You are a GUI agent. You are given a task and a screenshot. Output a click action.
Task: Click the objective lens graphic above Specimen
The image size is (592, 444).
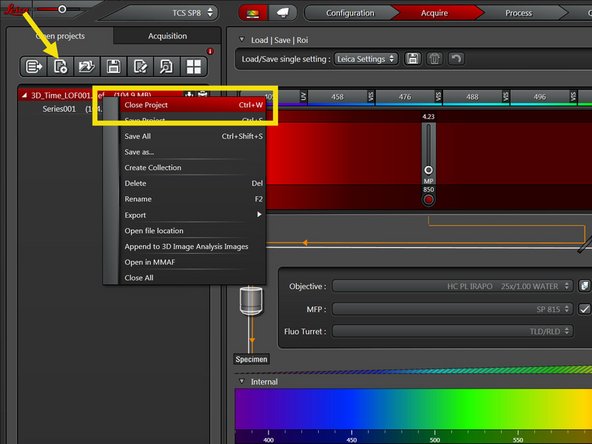click(x=251, y=301)
